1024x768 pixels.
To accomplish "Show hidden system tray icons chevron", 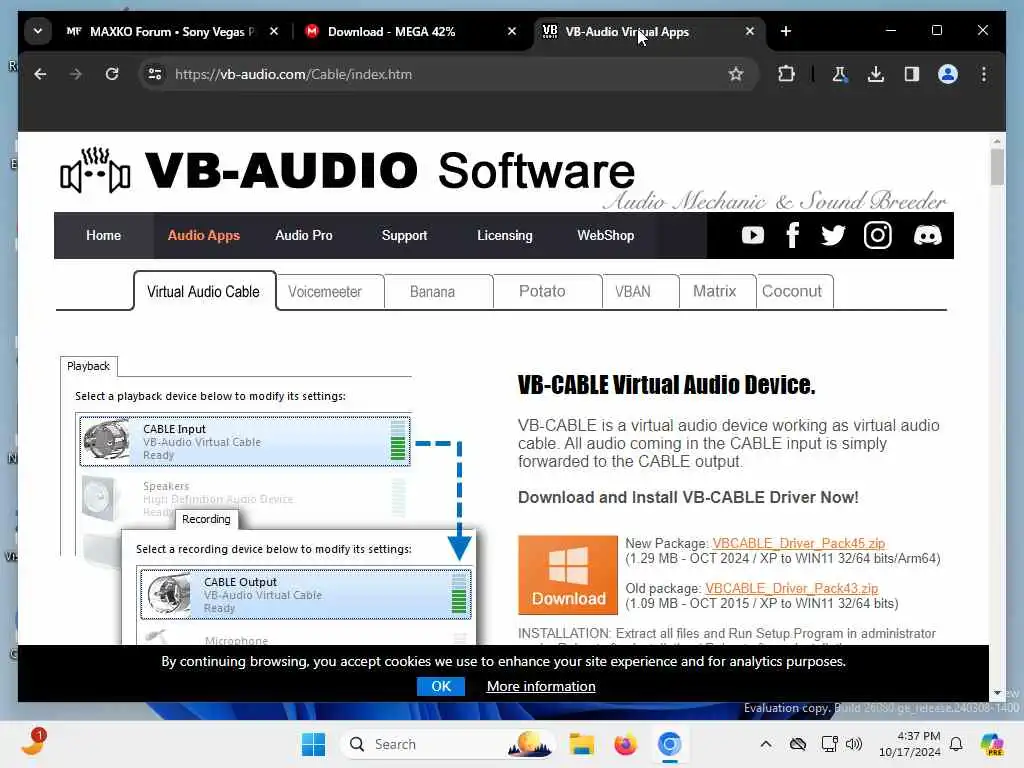I will pos(766,744).
